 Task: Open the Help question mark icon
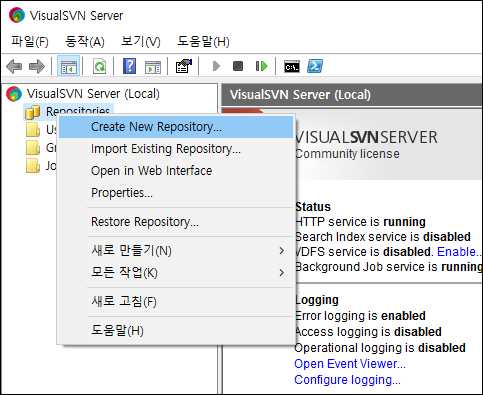click(x=129, y=66)
